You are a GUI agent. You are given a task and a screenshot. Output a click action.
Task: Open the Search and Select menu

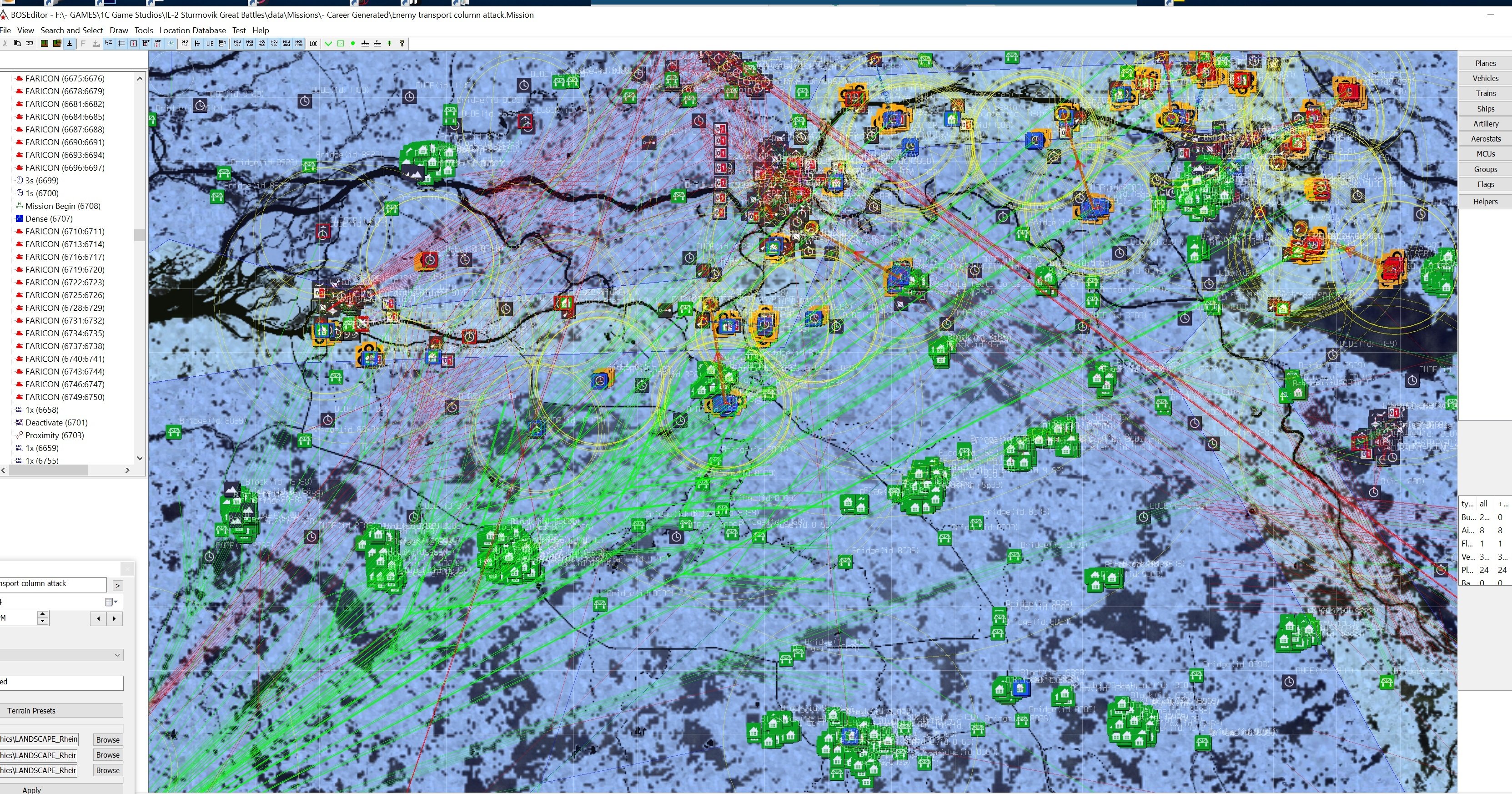[x=71, y=30]
